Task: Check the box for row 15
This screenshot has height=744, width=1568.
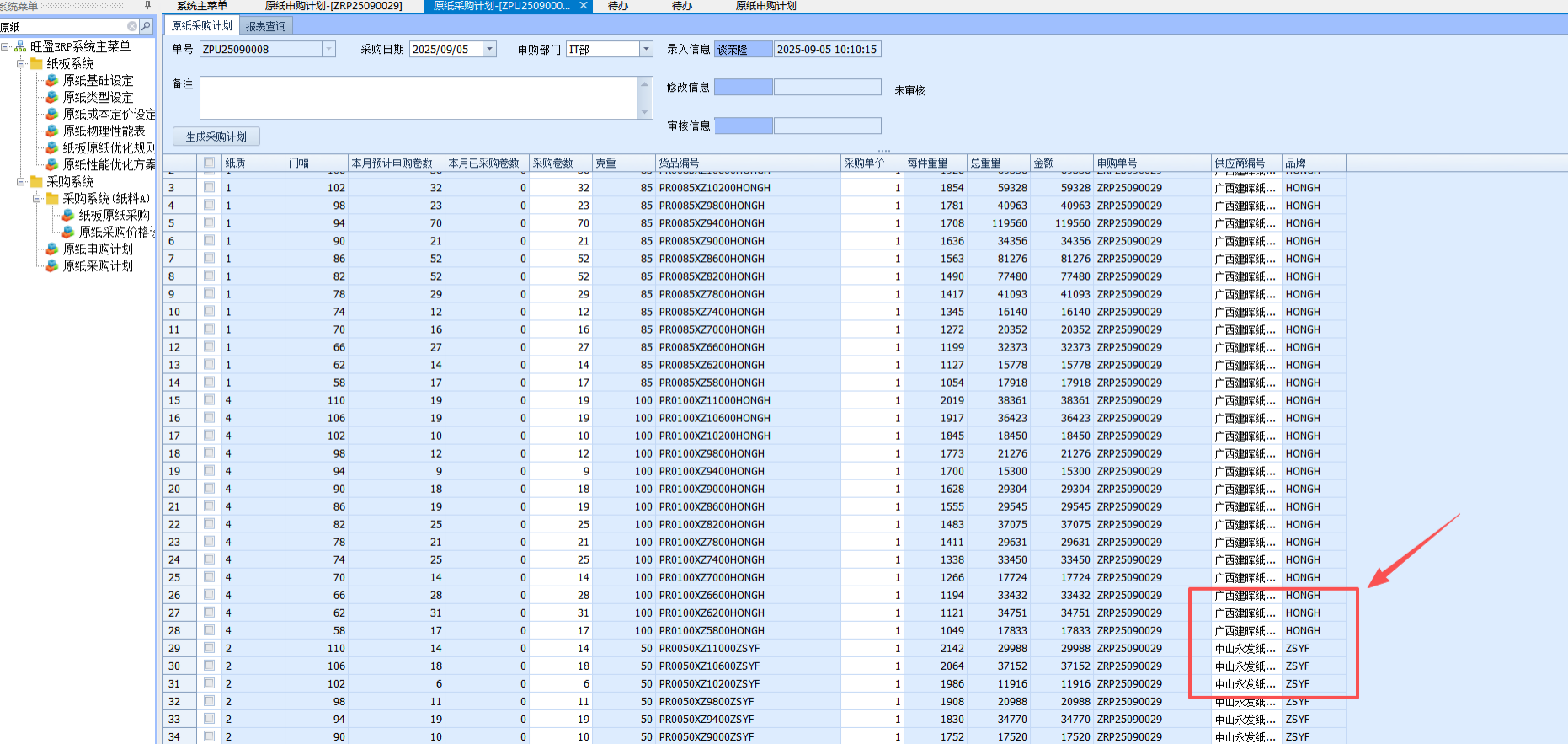Action: [209, 399]
